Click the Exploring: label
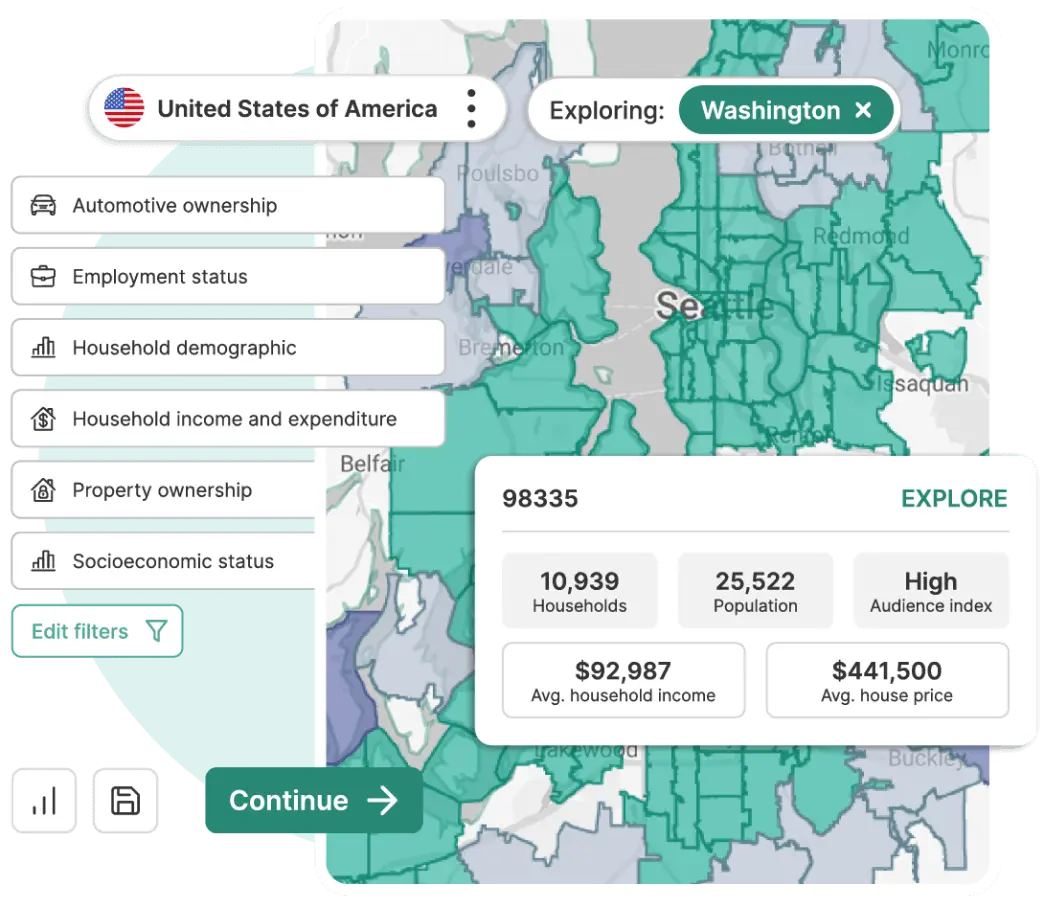Image resolution: width=1044 pixels, height=908 pixels. click(x=607, y=111)
